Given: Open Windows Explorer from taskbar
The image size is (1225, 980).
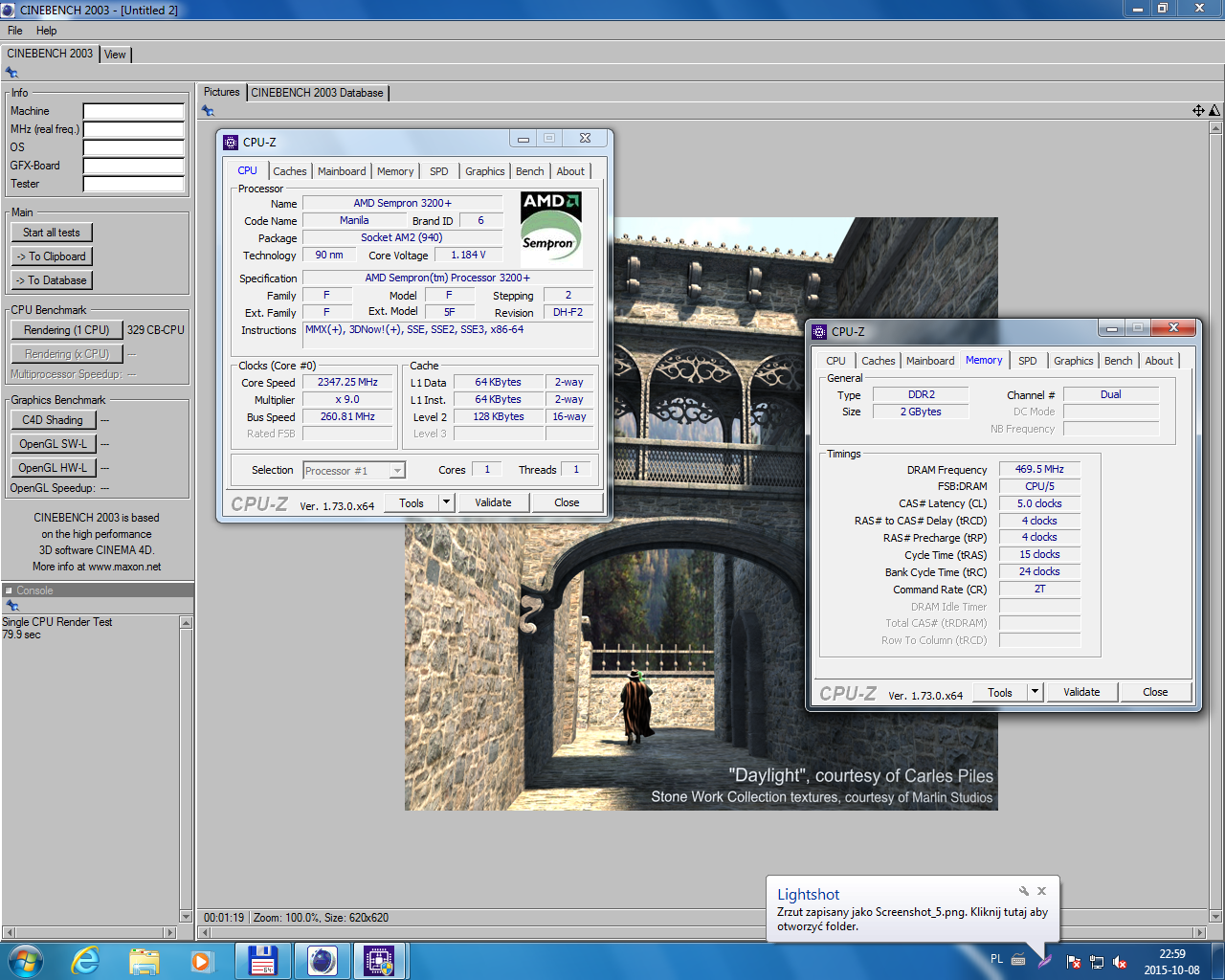Looking at the screenshot, I should click(144, 961).
